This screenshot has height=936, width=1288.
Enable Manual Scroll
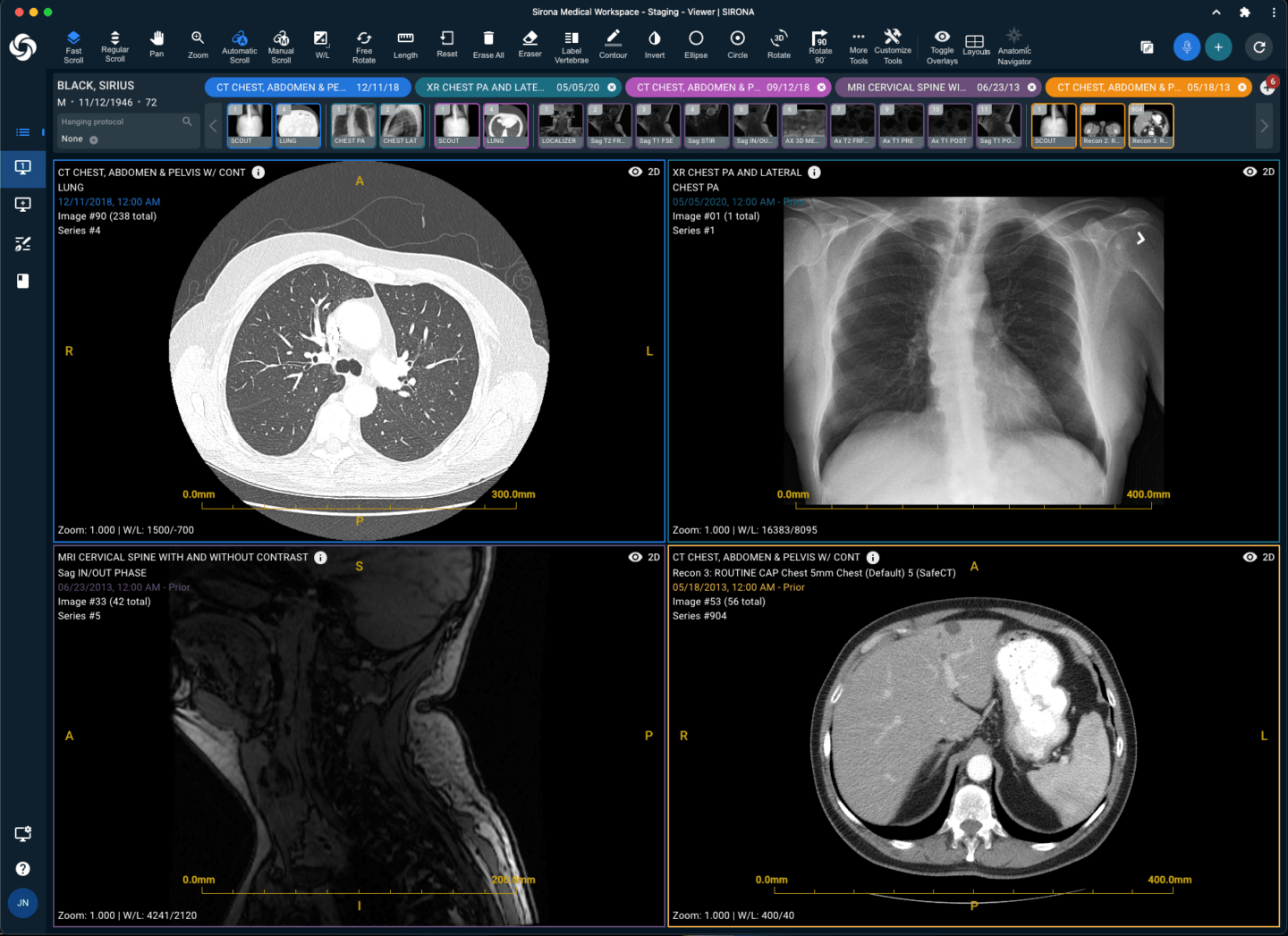(x=281, y=46)
